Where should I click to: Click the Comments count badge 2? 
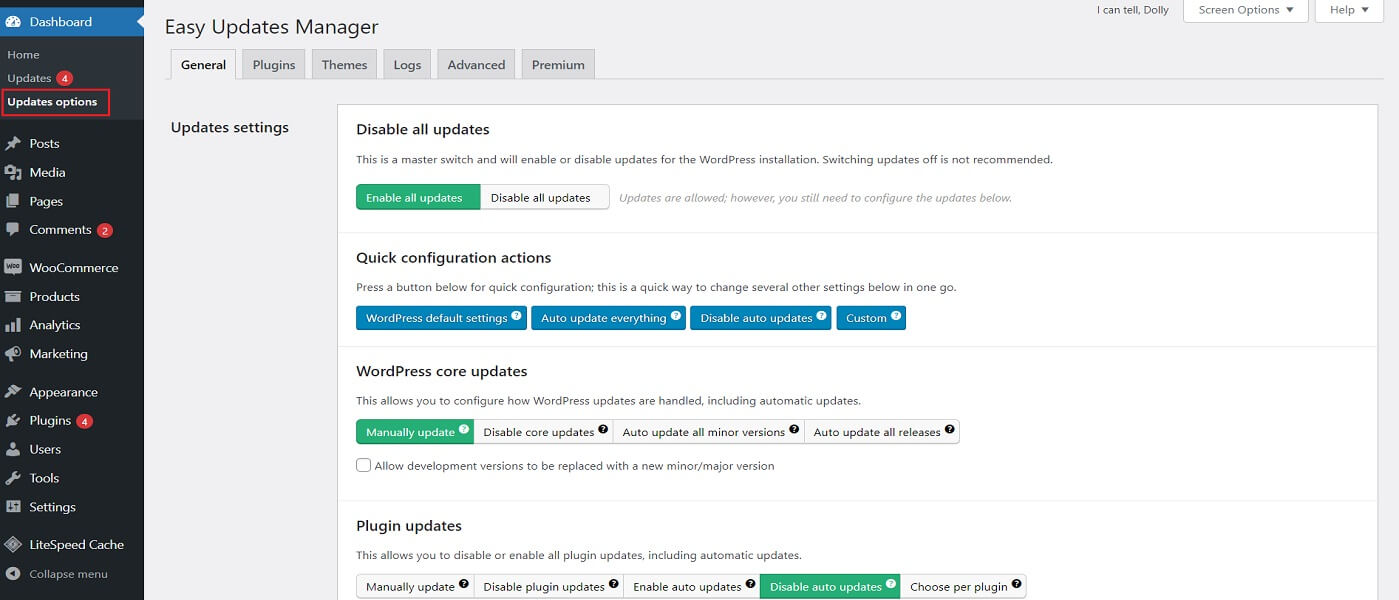click(x=105, y=230)
